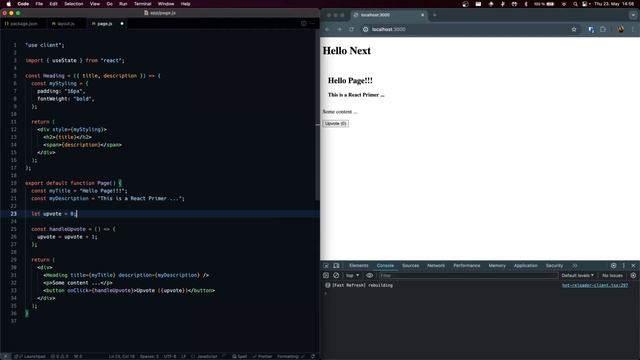
Task: Open DevTools settings gear
Action: tap(613, 266)
